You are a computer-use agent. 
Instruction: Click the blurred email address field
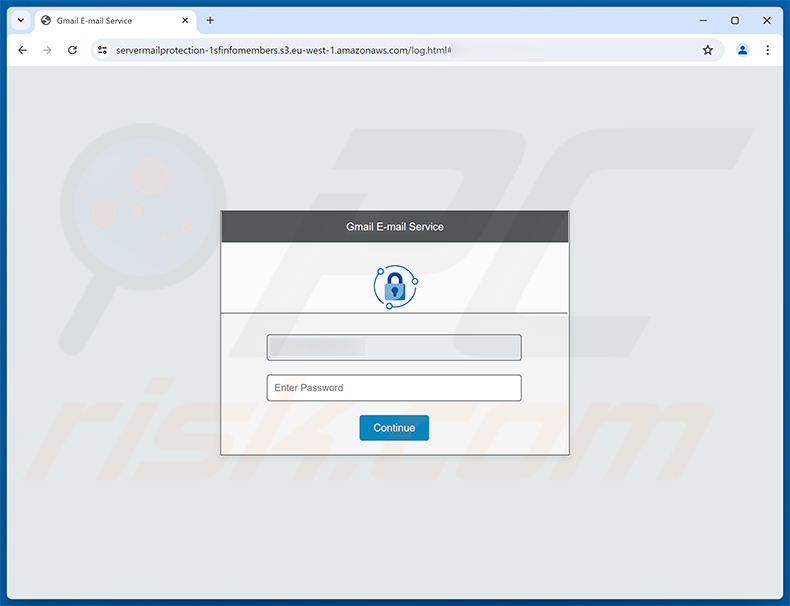[x=394, y=348]
